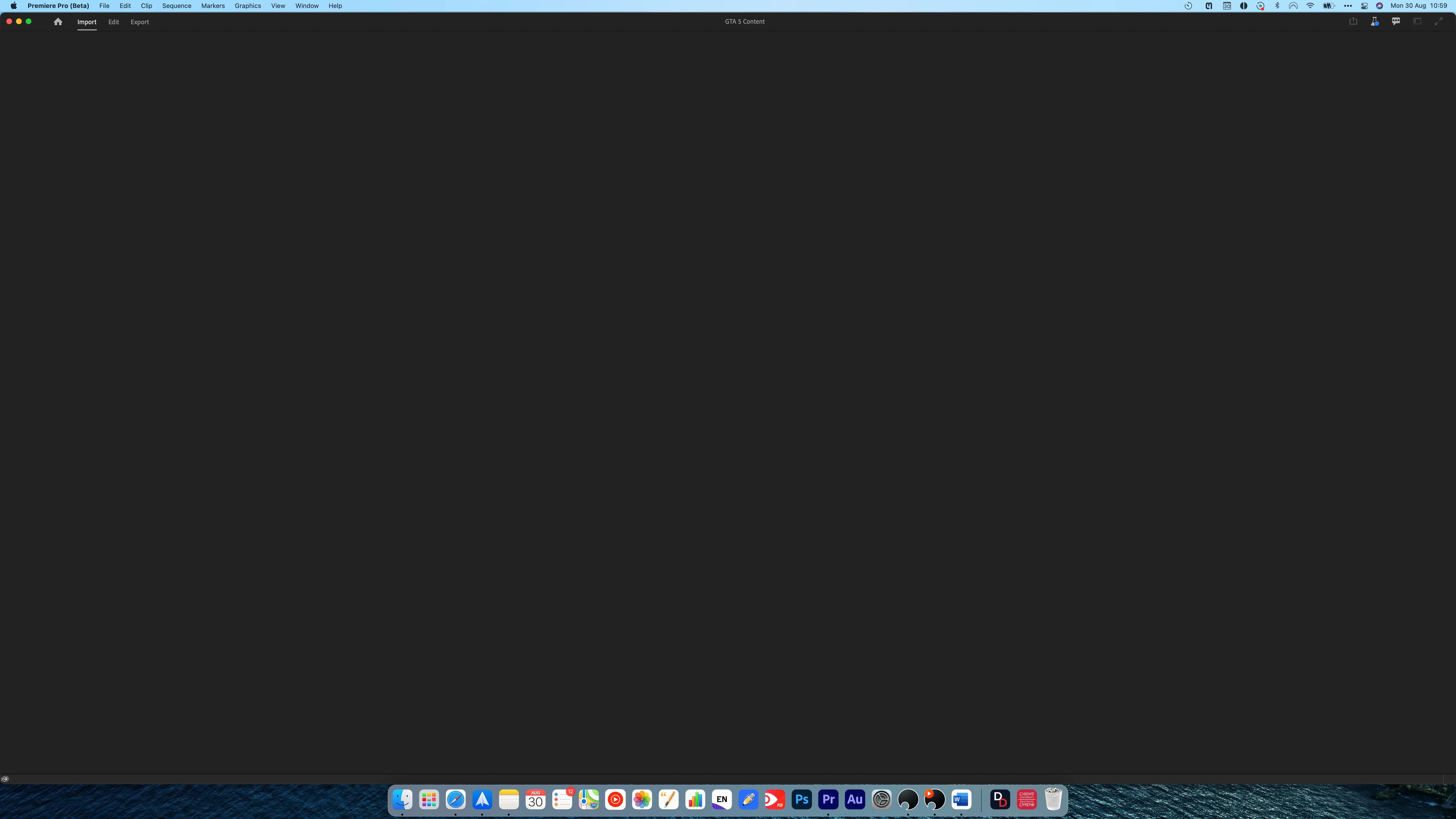Switch to the Export tab
Screen dimensions: 1456x819
pos(140,22)
